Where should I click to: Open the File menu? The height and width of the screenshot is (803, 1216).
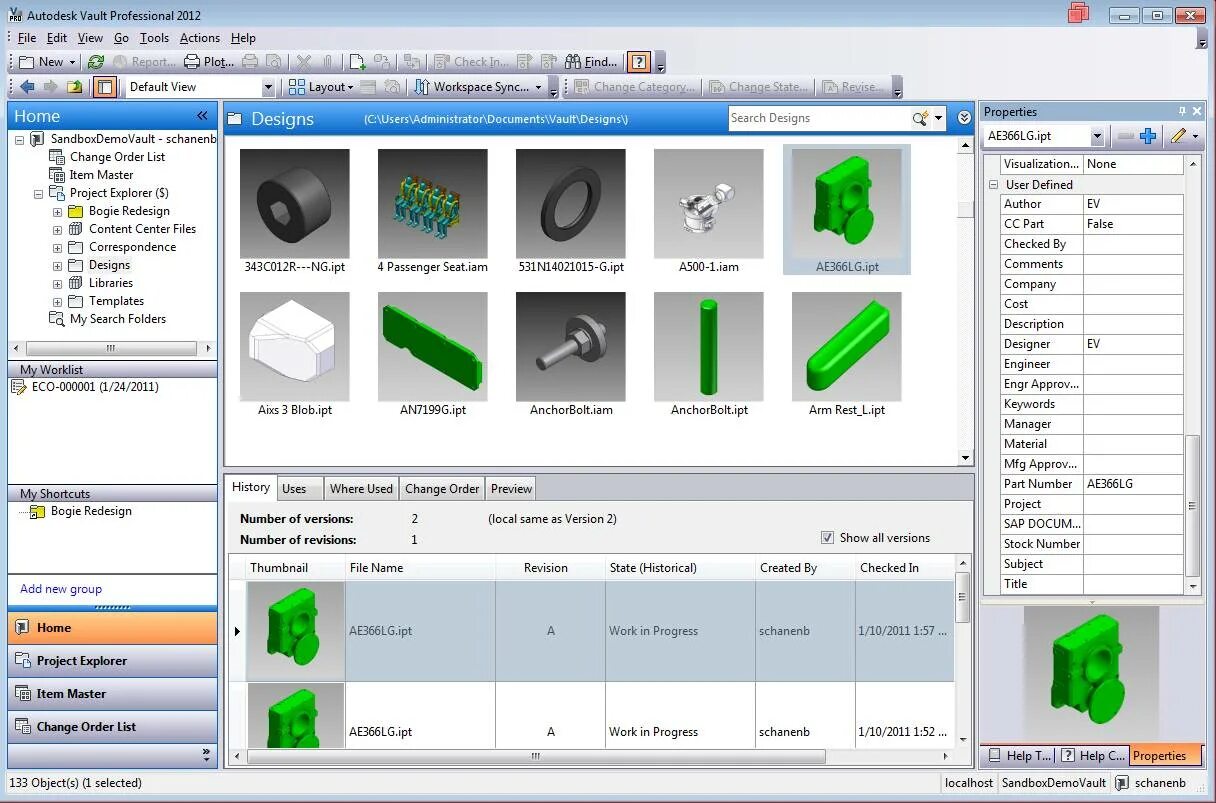coord(27,38)
